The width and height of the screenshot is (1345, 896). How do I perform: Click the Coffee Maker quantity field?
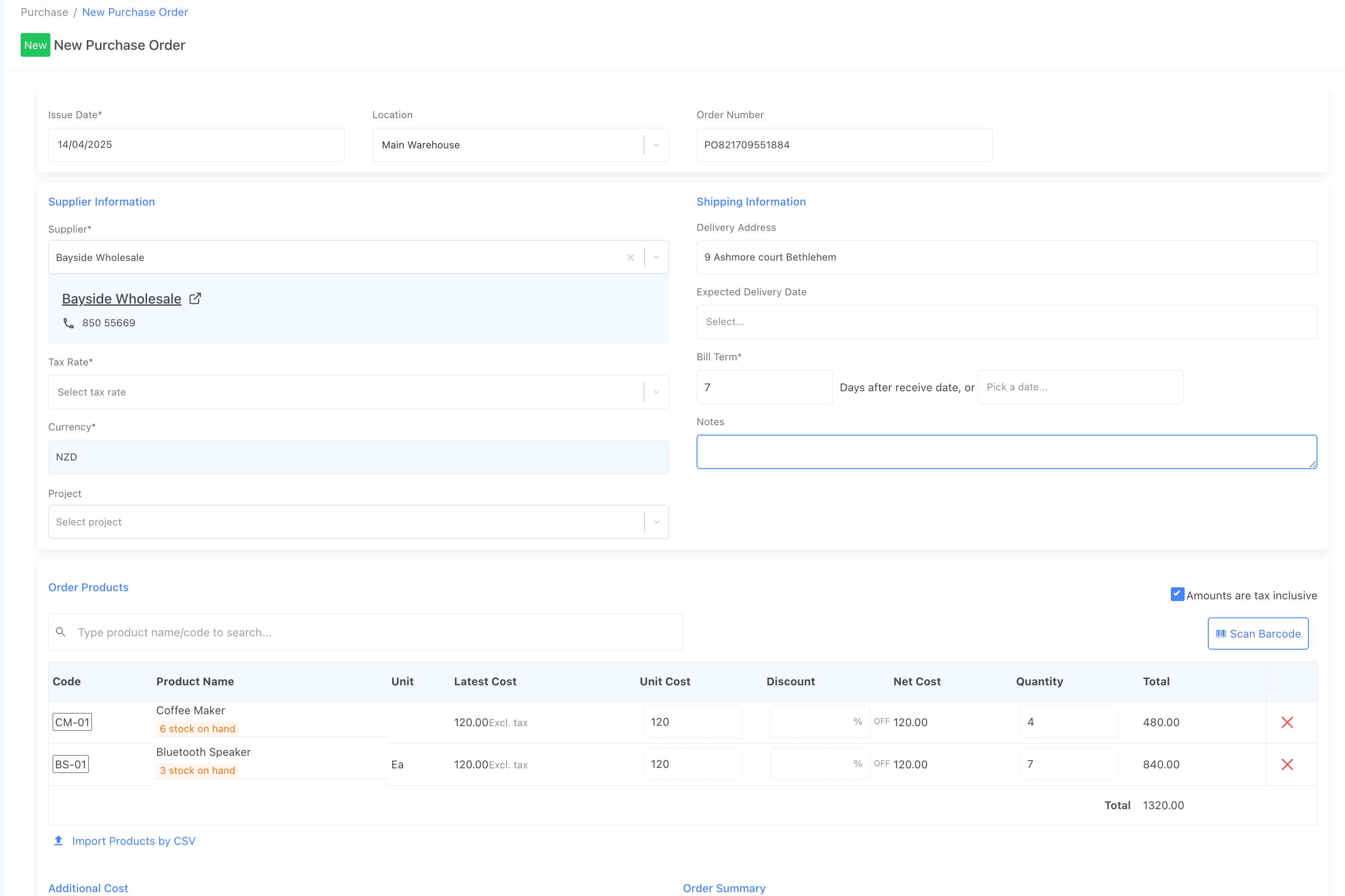(1068, 722)
